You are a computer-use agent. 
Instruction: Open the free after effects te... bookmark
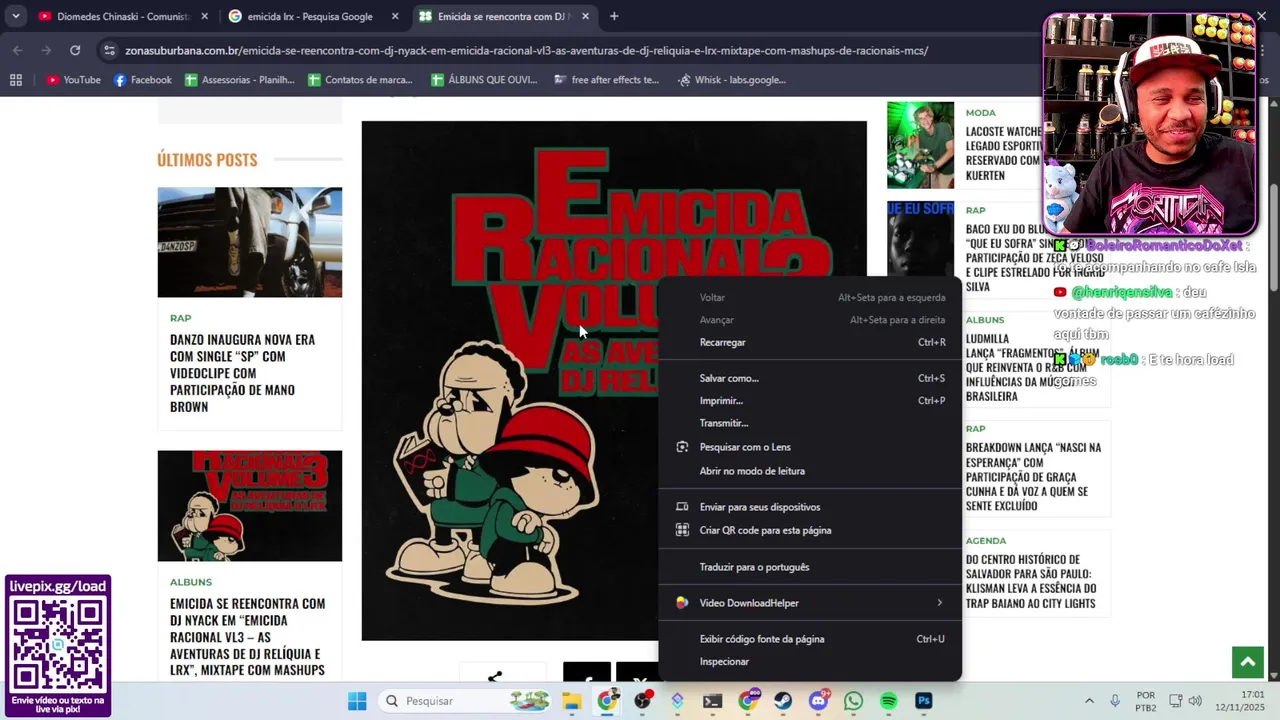pos(606,80)
